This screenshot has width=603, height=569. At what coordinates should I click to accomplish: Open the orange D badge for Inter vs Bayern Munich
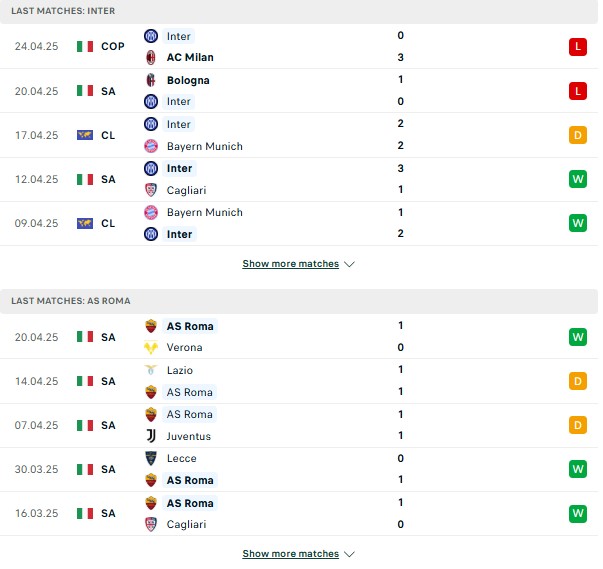pyautogui.click(x=578, y=135)
